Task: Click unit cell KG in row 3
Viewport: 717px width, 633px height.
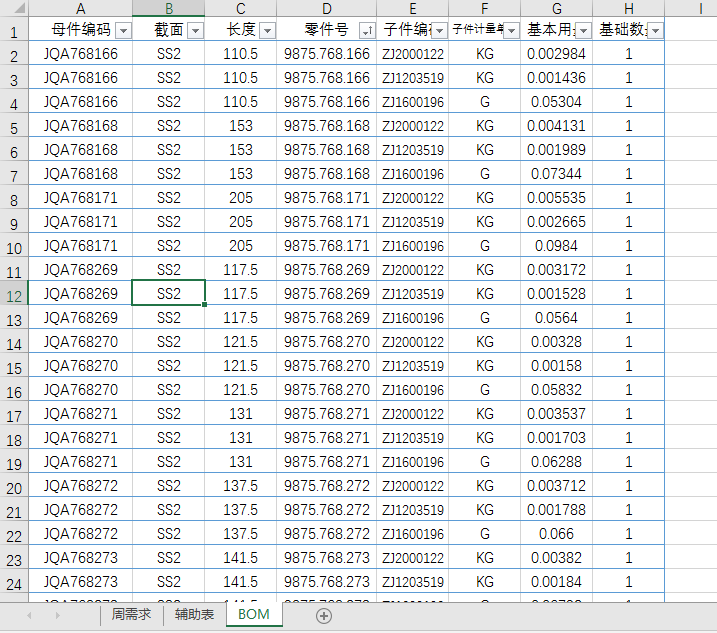Action: (485, 78)
